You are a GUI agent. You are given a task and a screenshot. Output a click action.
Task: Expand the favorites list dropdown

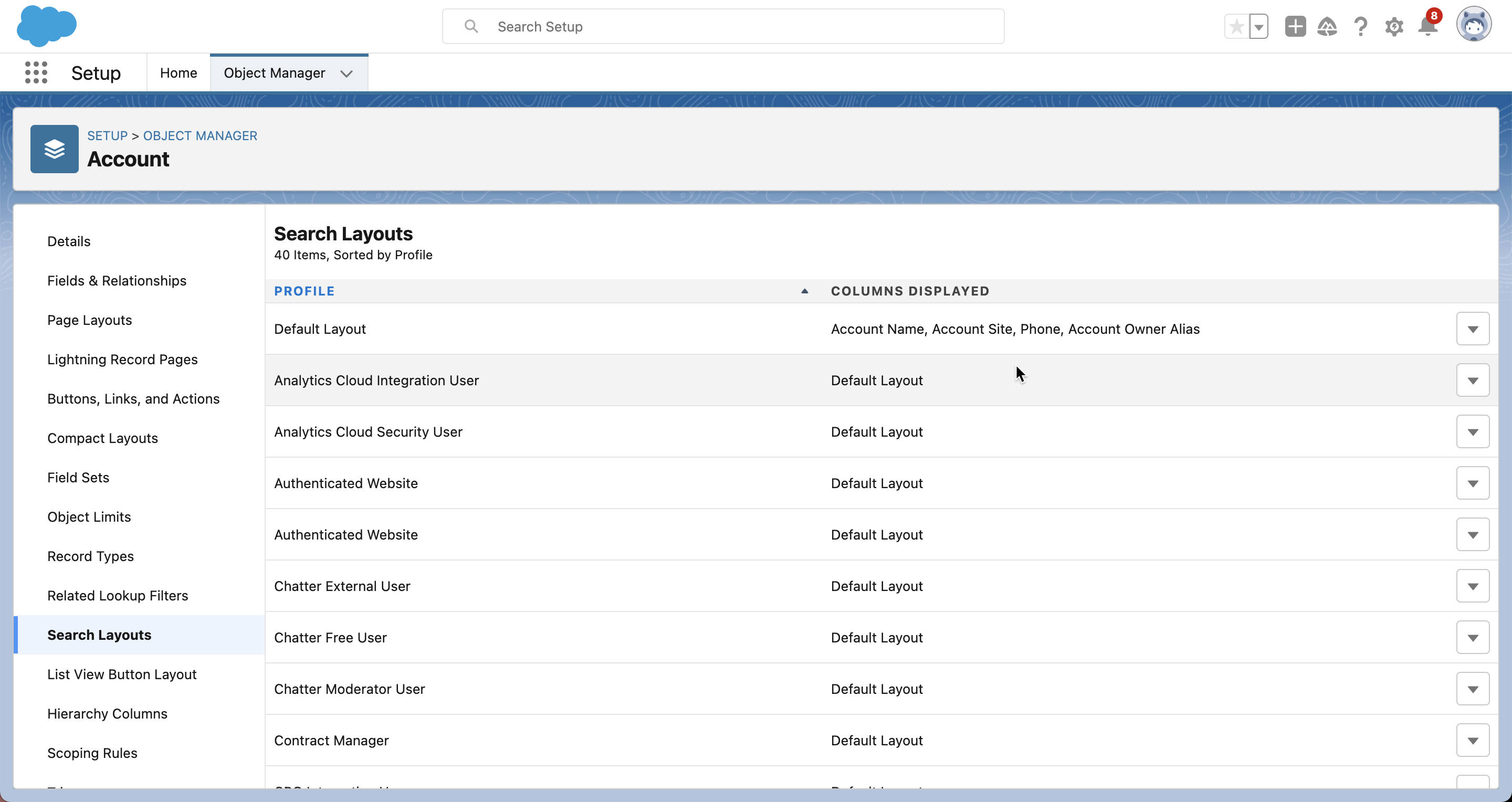click(1258, 26)
